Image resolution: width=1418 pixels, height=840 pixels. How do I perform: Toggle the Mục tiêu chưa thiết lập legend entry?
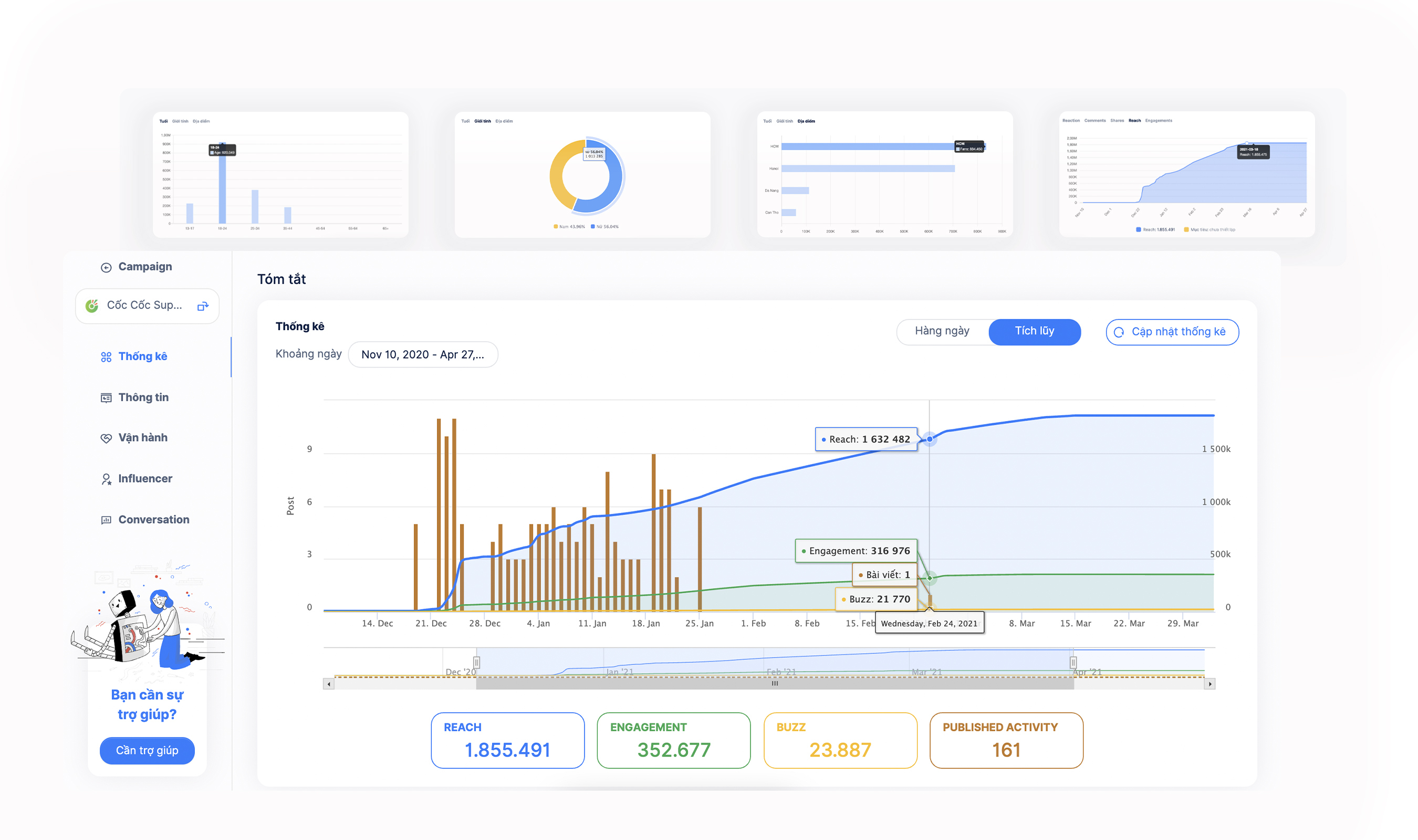point(1210,229)
